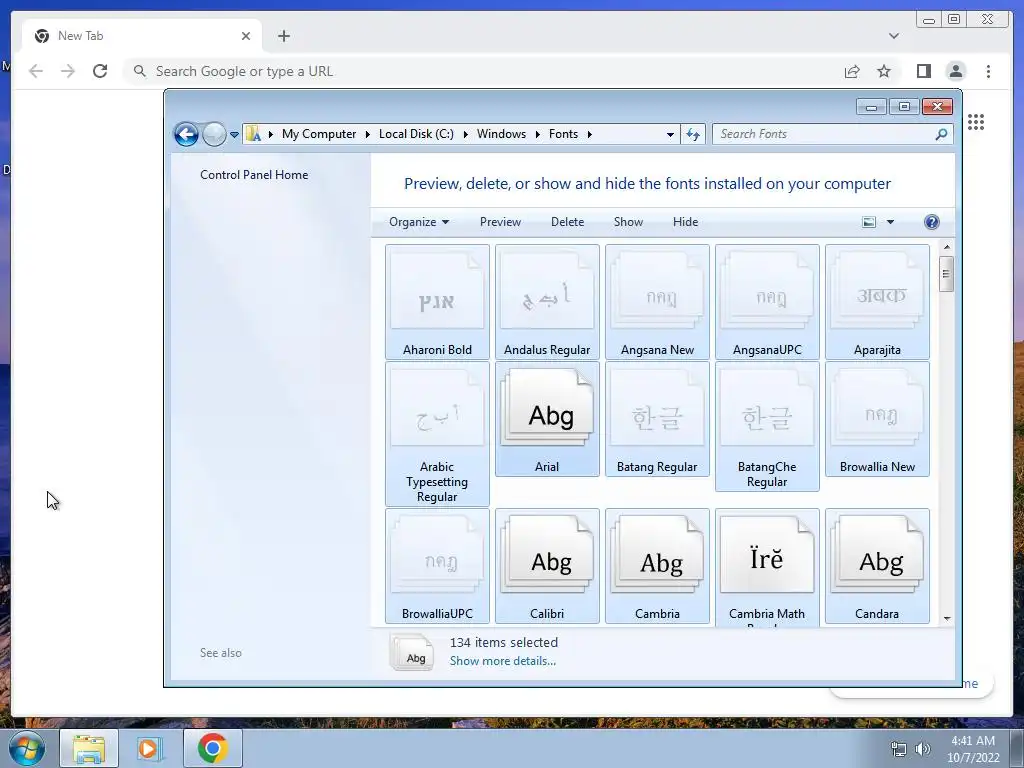
Task: Open the Windows Start menu
Action: [x=27, y=748]
